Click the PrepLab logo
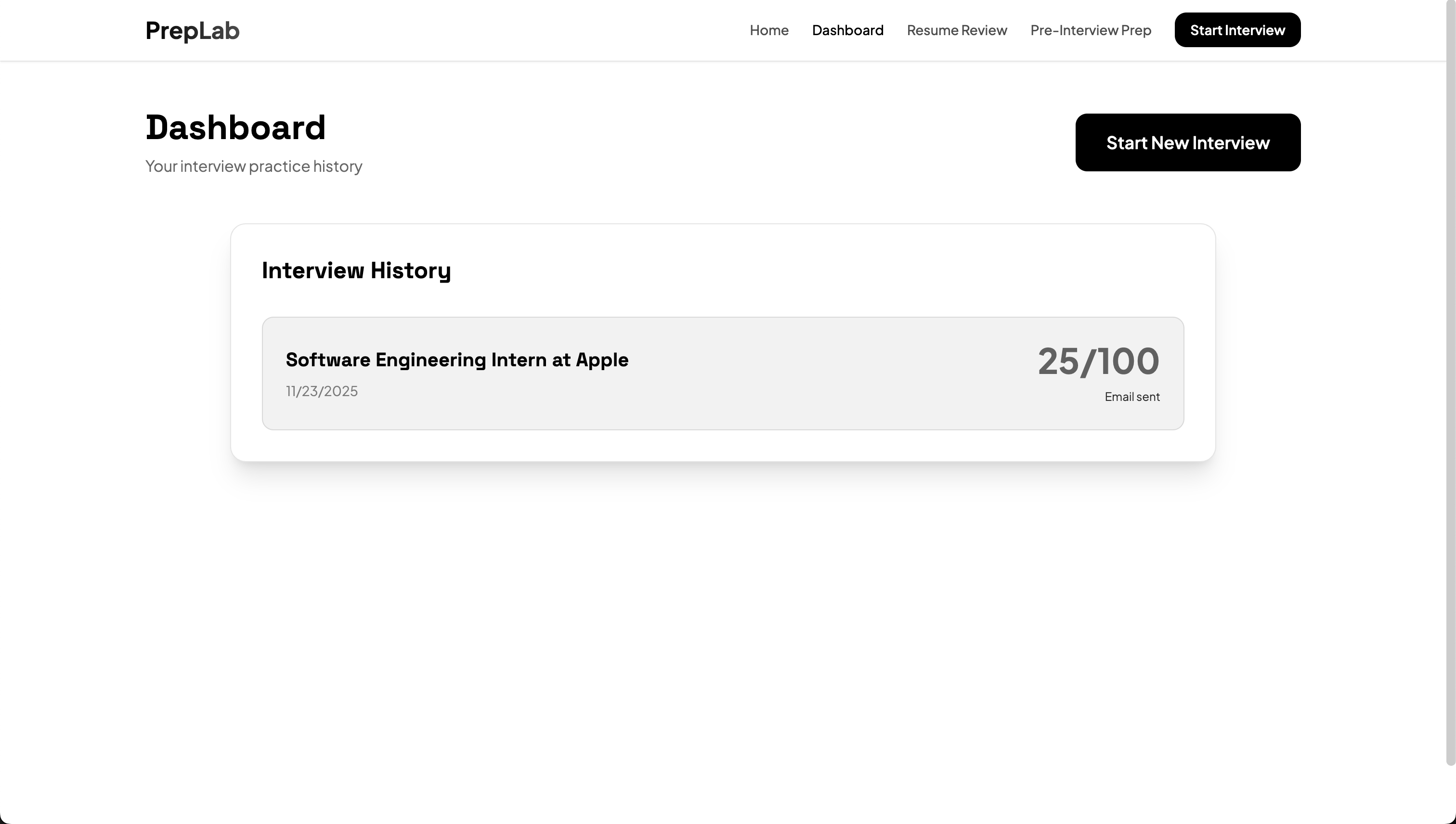This screenshot has width=1456, height=824. click(x=192, y=30)
